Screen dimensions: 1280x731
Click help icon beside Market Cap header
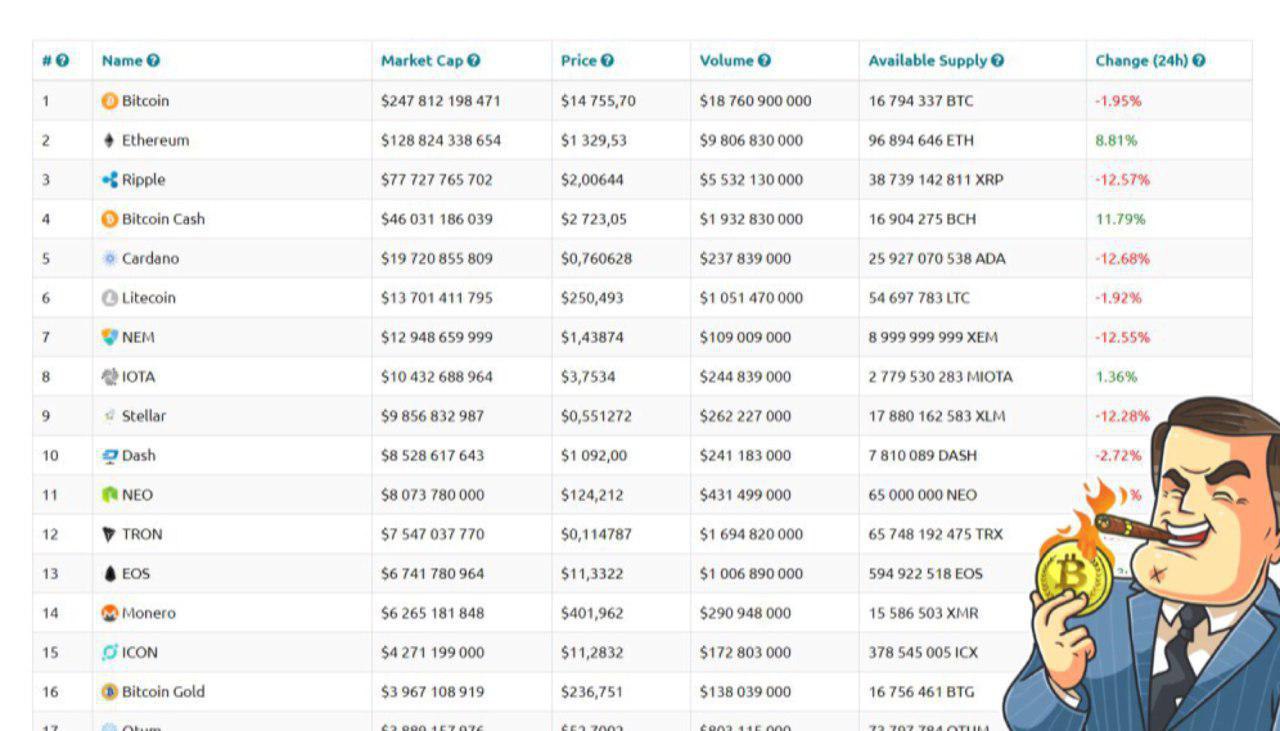(474, 61)
